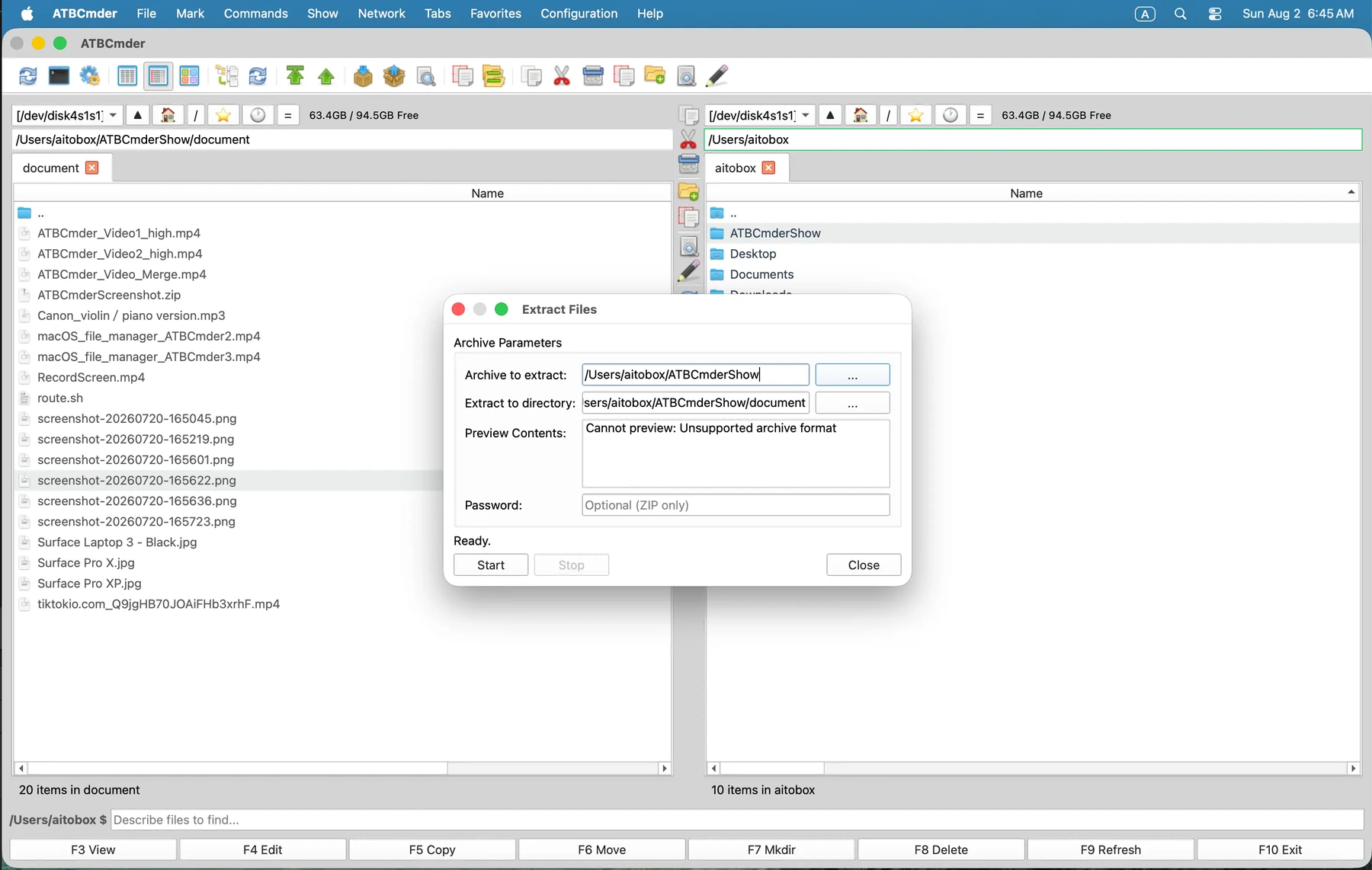Open favorites star in left panel
This screenshot has width=1372, height=870.
(223, 115)
